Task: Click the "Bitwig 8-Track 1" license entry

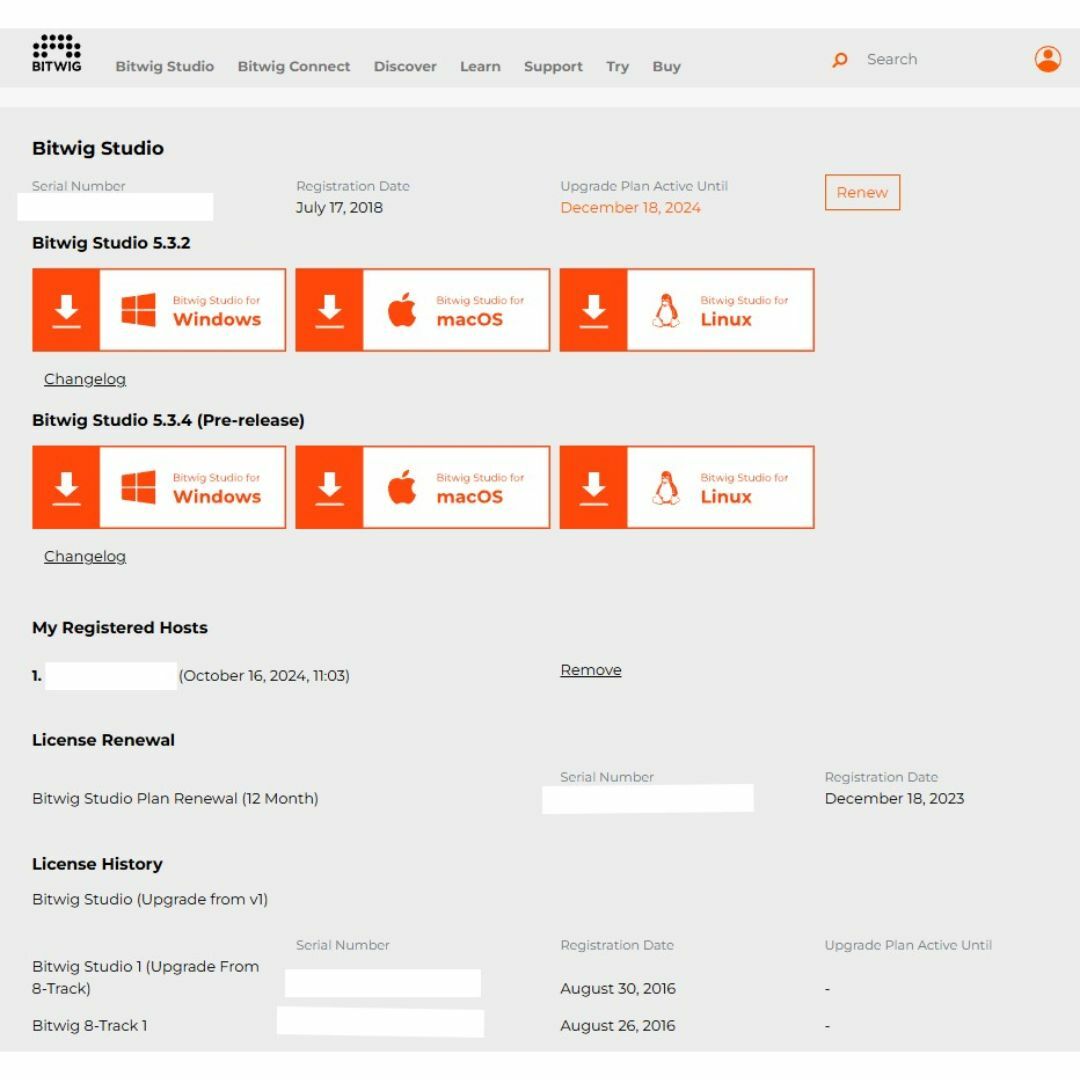Action: 90,1026
